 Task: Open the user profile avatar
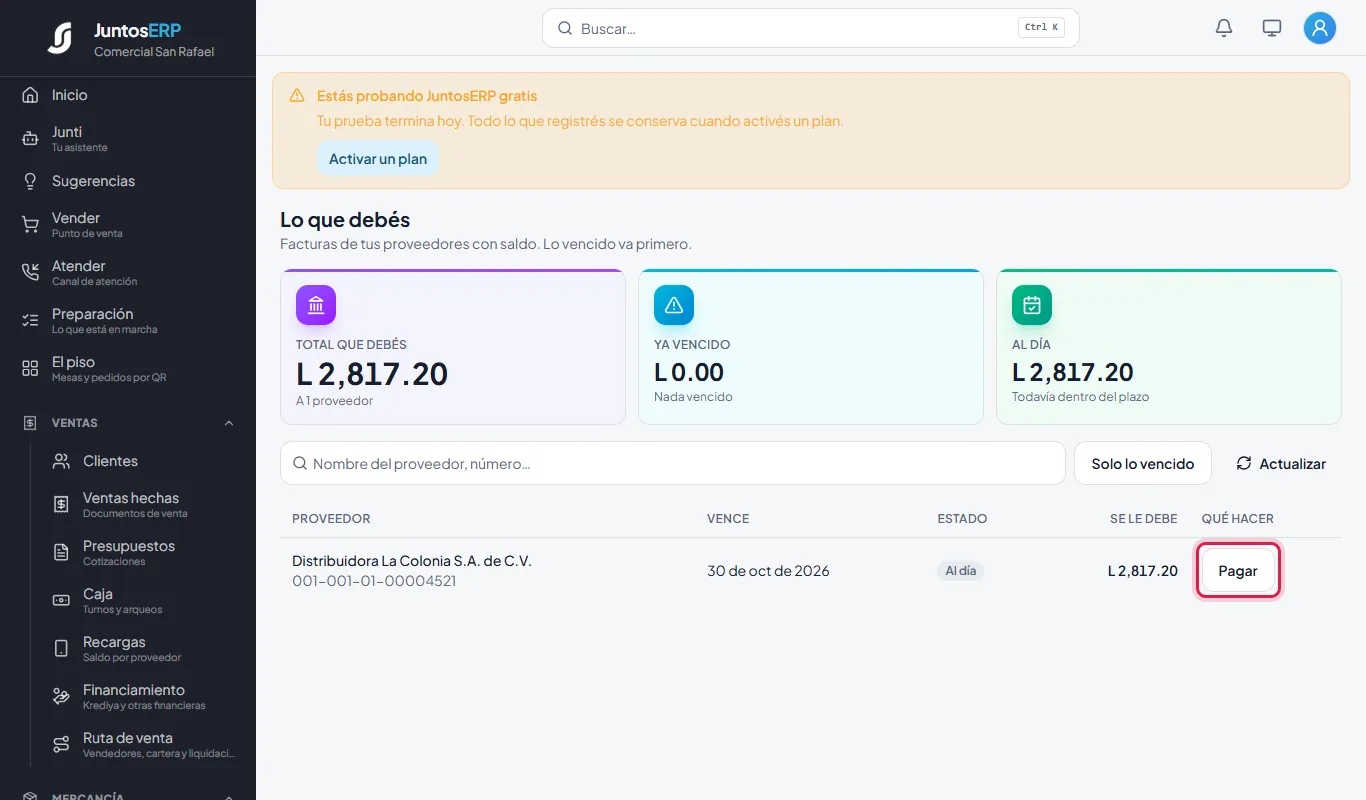coord(1320,28)
